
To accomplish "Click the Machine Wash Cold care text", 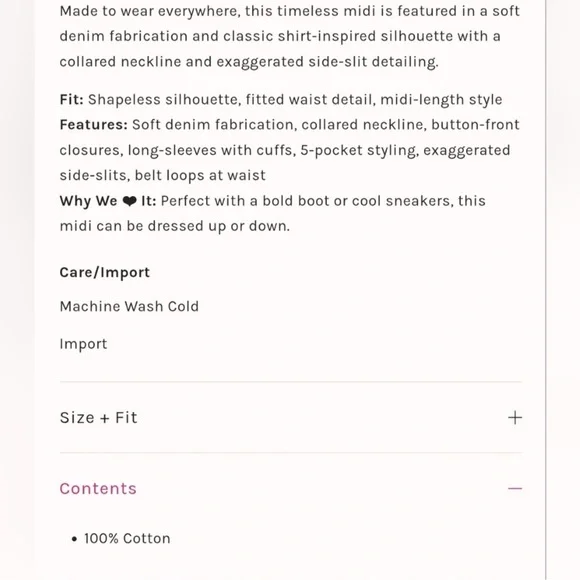I will click(x=129, y=306).
